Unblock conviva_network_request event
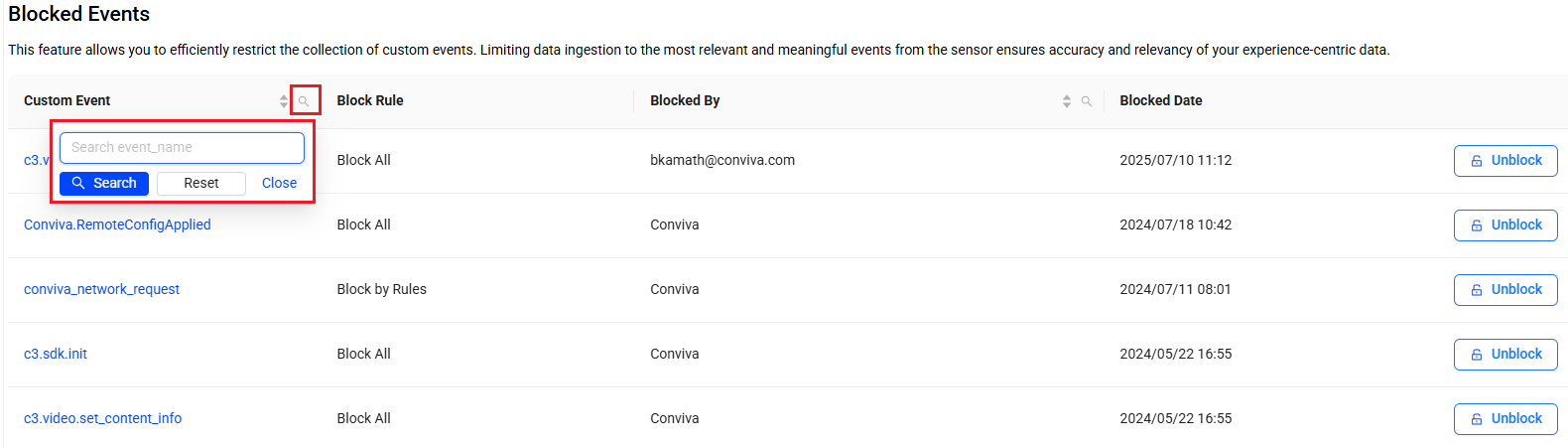 coord(1505,290)
